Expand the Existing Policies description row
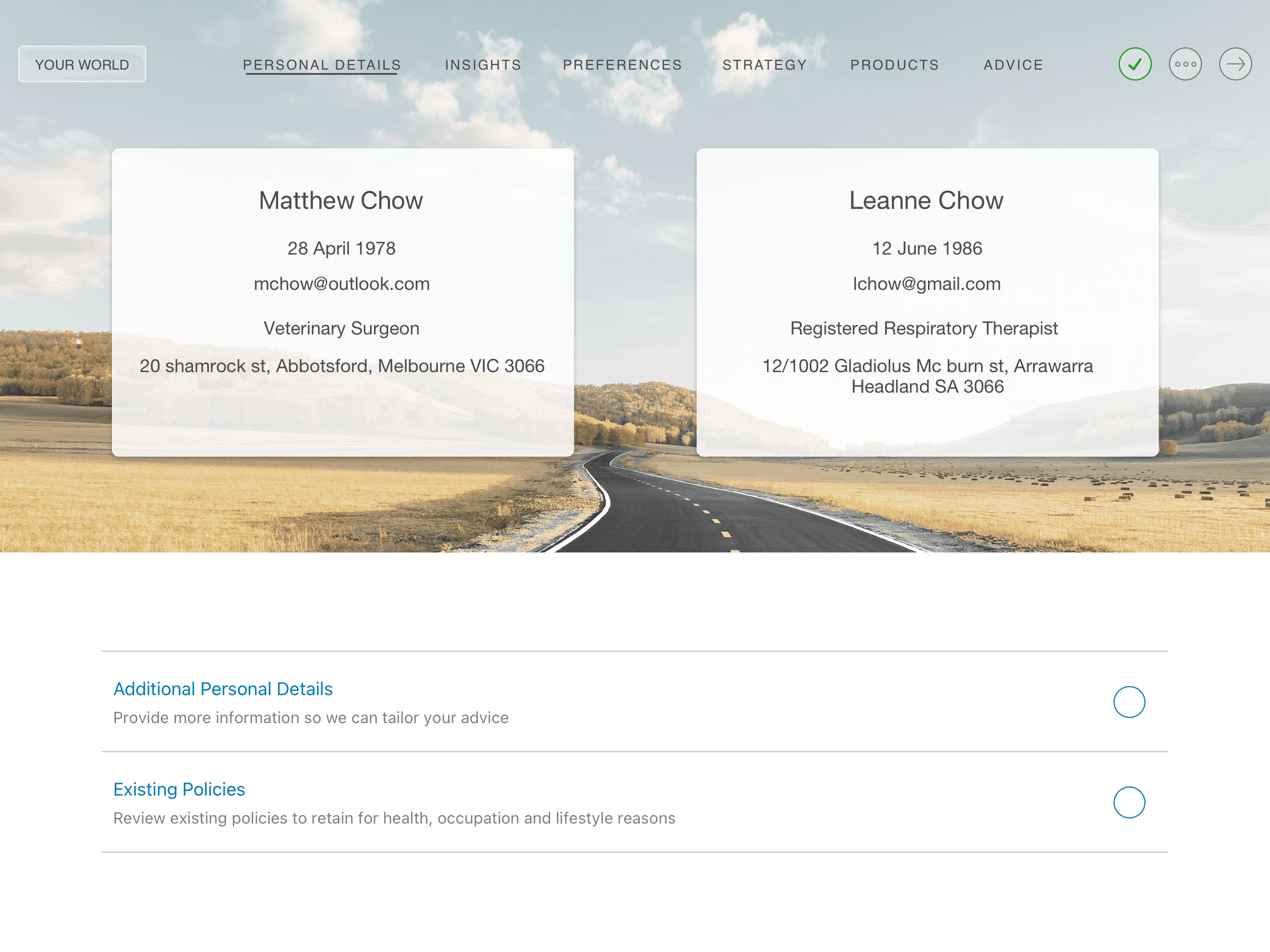Screen dimensions: 1270x952 coord(394,818)
